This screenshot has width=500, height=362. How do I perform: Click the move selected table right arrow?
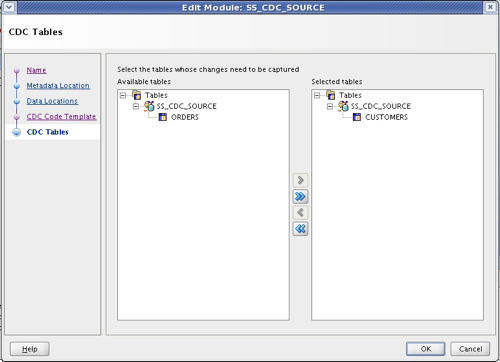300,180
